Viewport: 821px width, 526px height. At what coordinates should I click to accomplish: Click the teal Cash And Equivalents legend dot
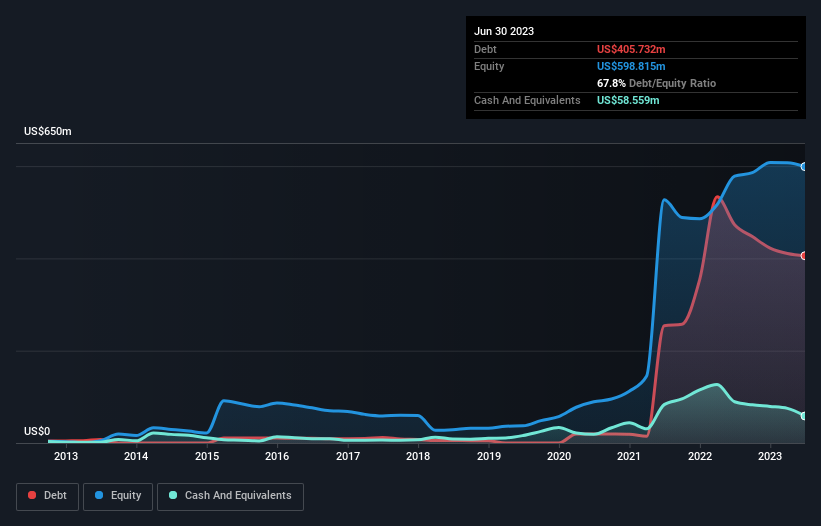pos(173,495)
